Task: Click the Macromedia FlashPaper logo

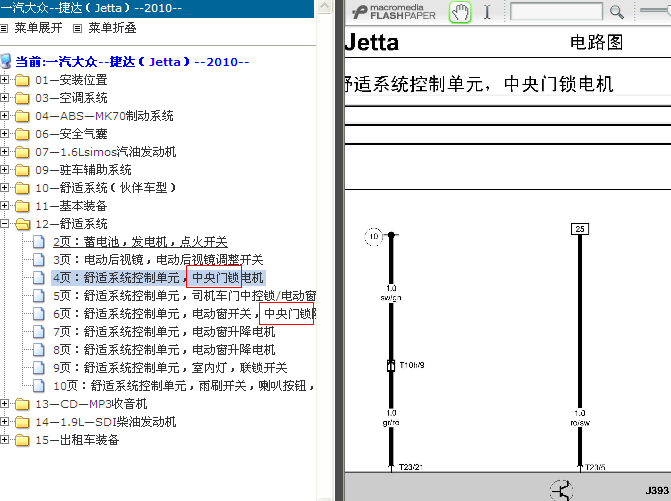Action: (394, 12)
